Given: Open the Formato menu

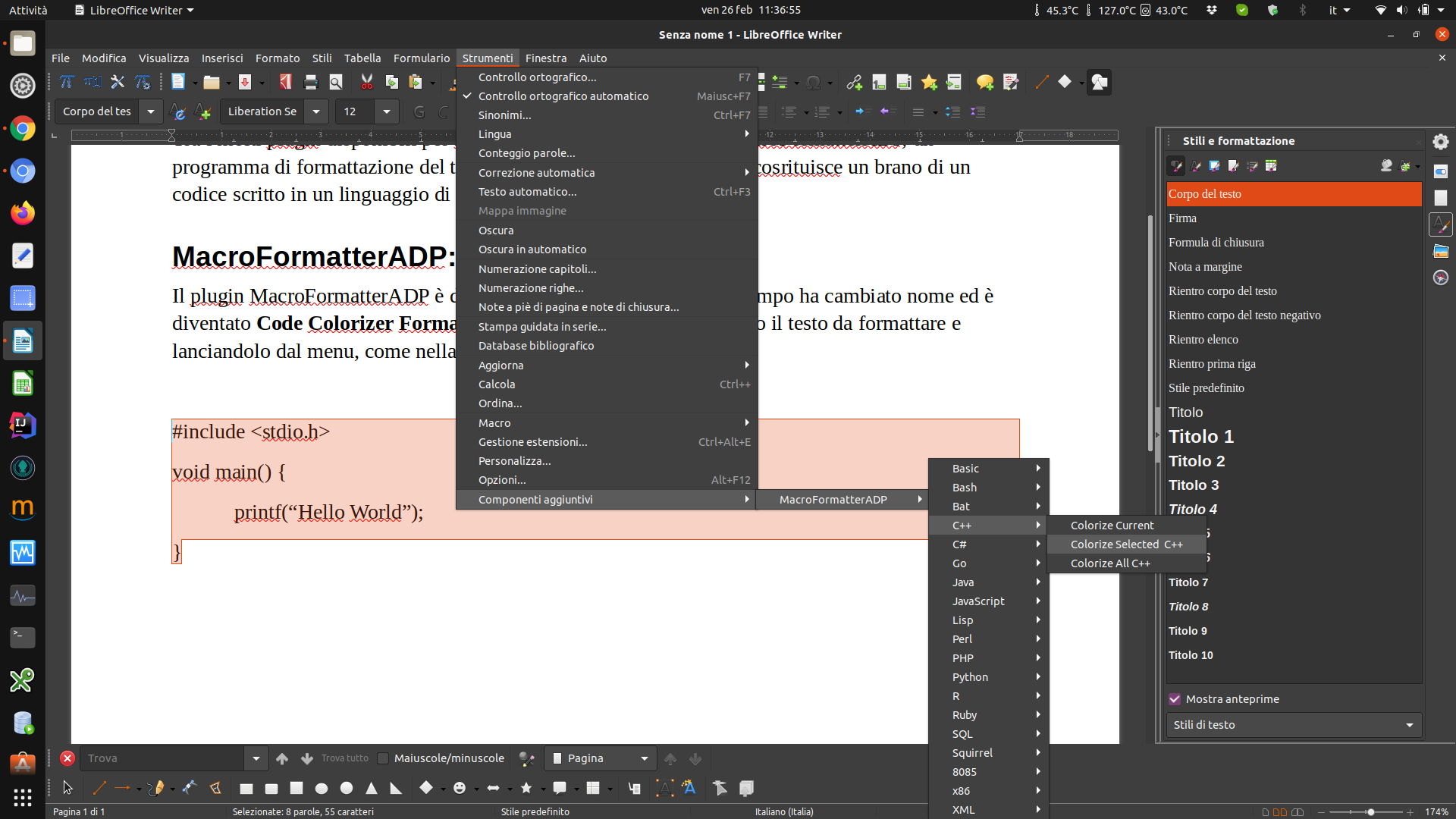Looking at the screenshot, I should tap(277, 58).
